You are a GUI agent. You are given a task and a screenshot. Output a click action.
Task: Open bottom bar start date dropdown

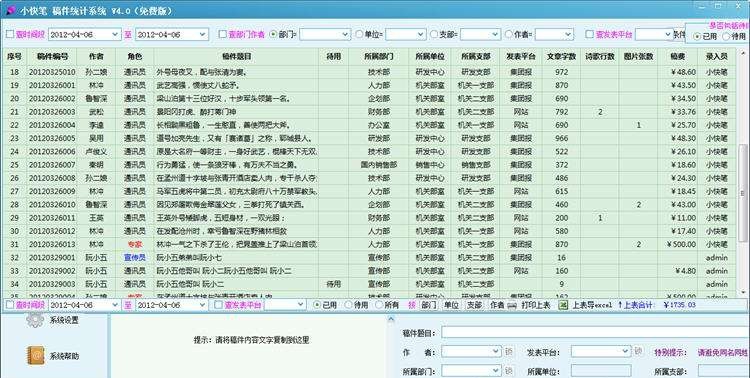coord(115,305)
